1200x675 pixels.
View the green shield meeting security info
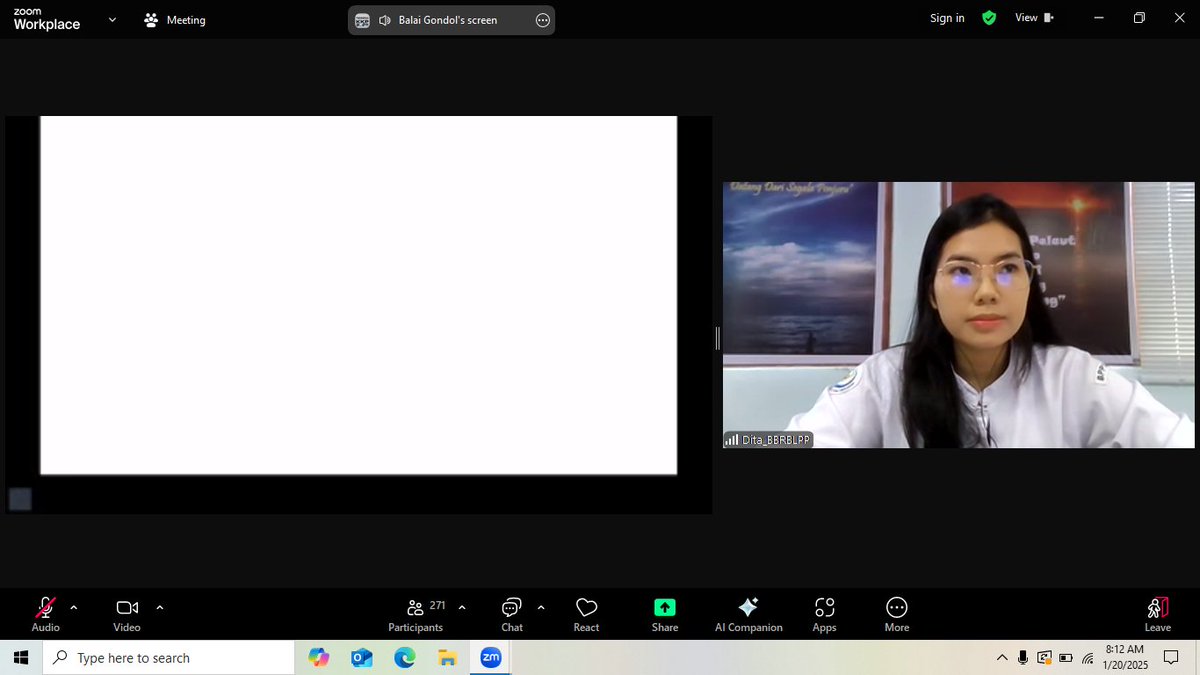(989, 18)
